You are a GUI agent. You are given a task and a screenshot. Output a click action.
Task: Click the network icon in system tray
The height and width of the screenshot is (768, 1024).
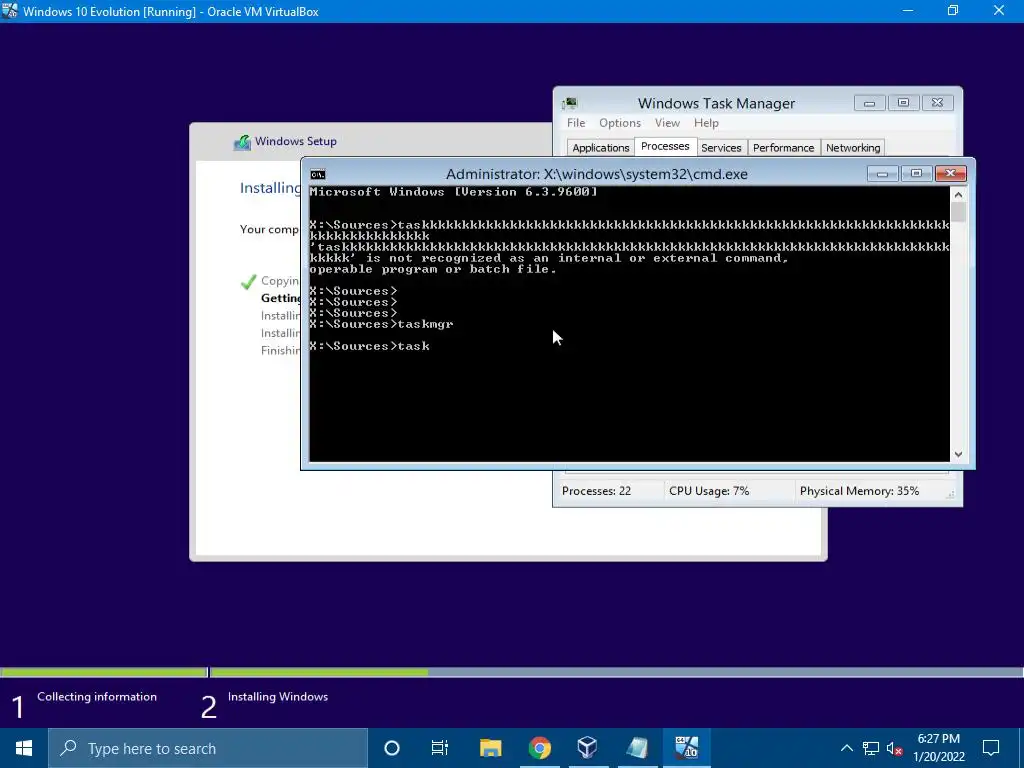[x=871, y=748]
